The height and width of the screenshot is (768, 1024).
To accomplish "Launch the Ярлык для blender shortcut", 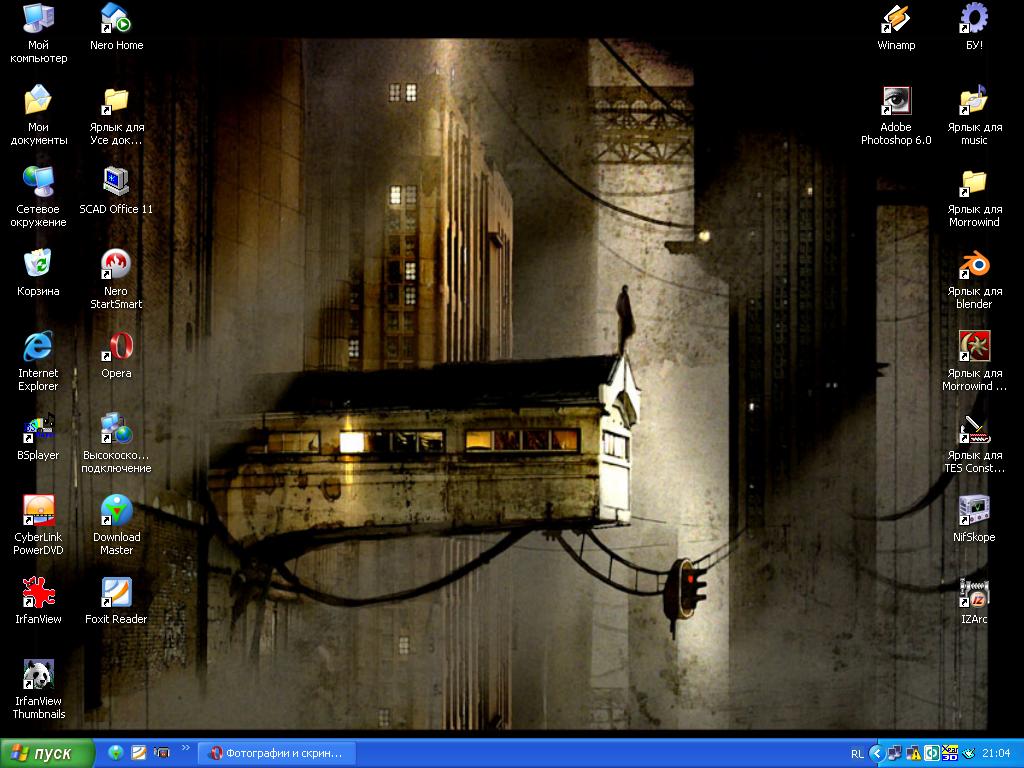I will 974,280.
